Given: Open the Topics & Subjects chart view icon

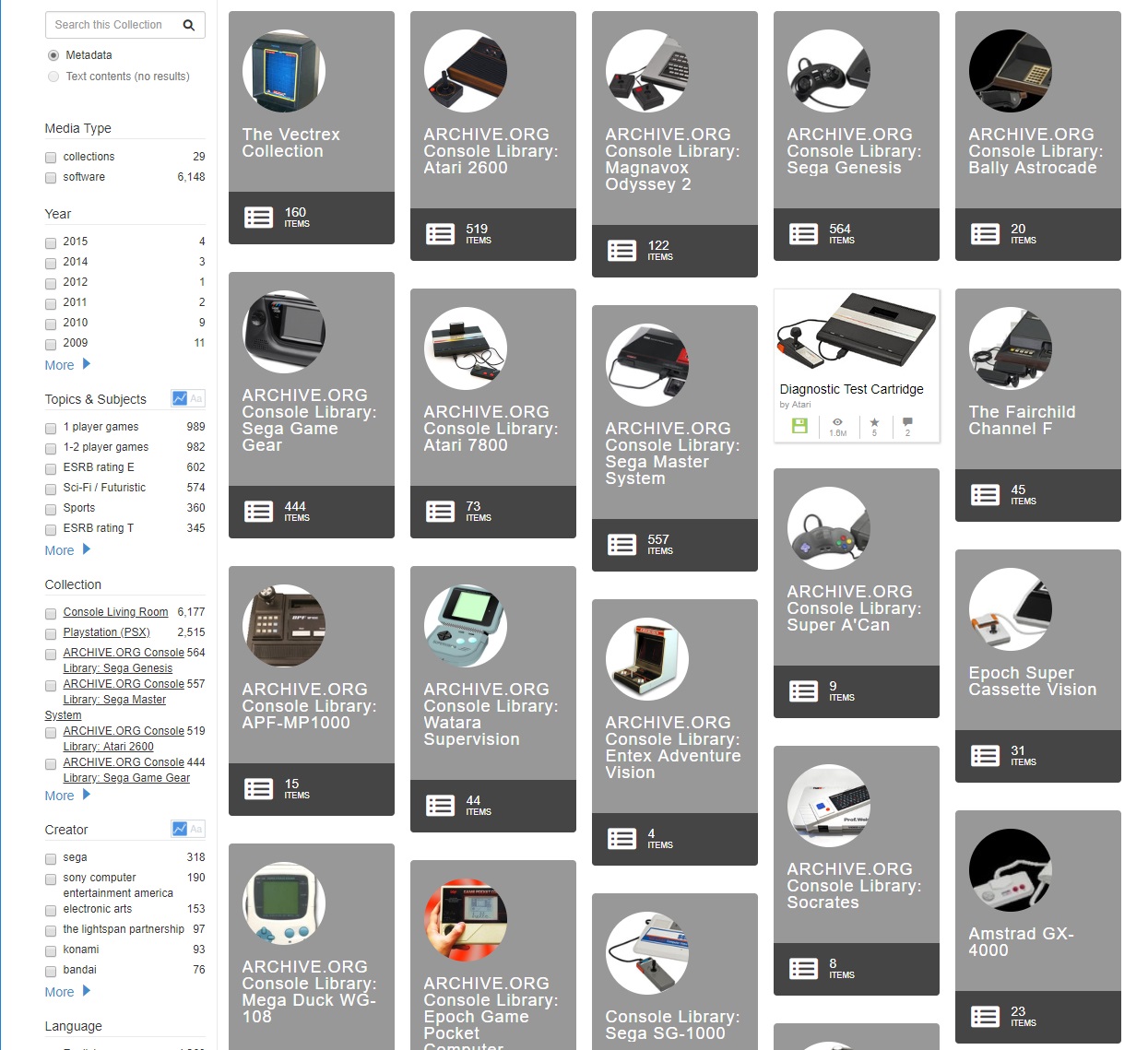Looking at the screenshot, I should [180, 398].
